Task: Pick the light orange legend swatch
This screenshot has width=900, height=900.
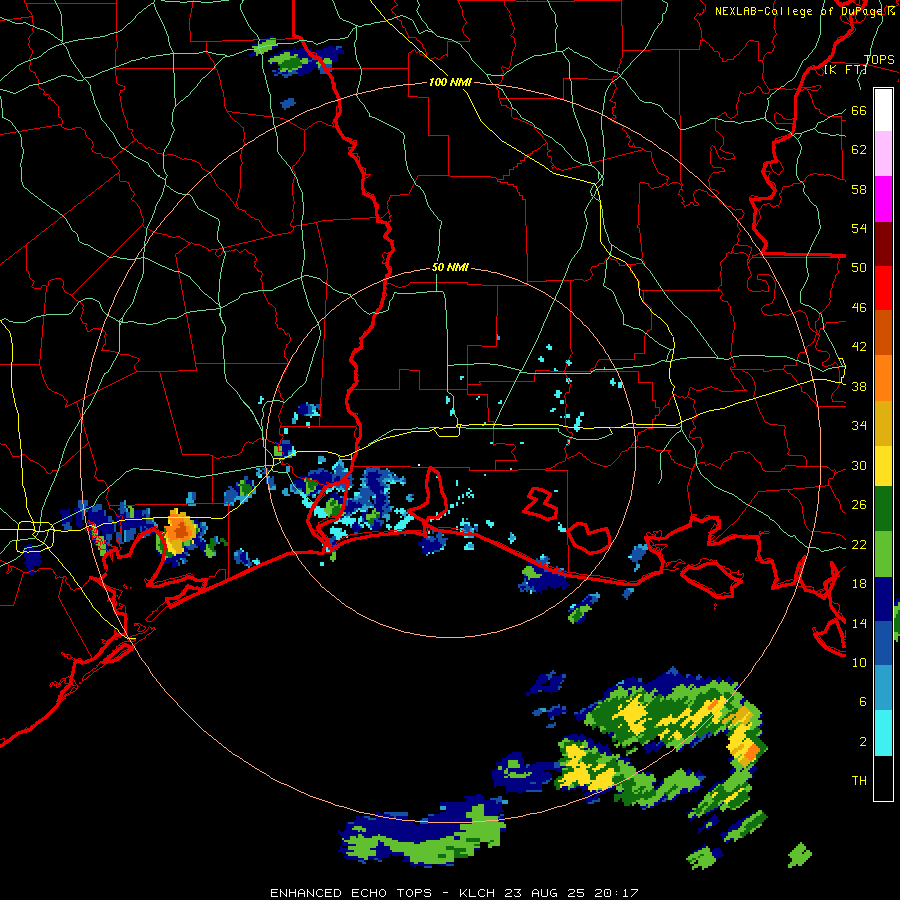Action: pyautogui.click(x=883, y=378)
